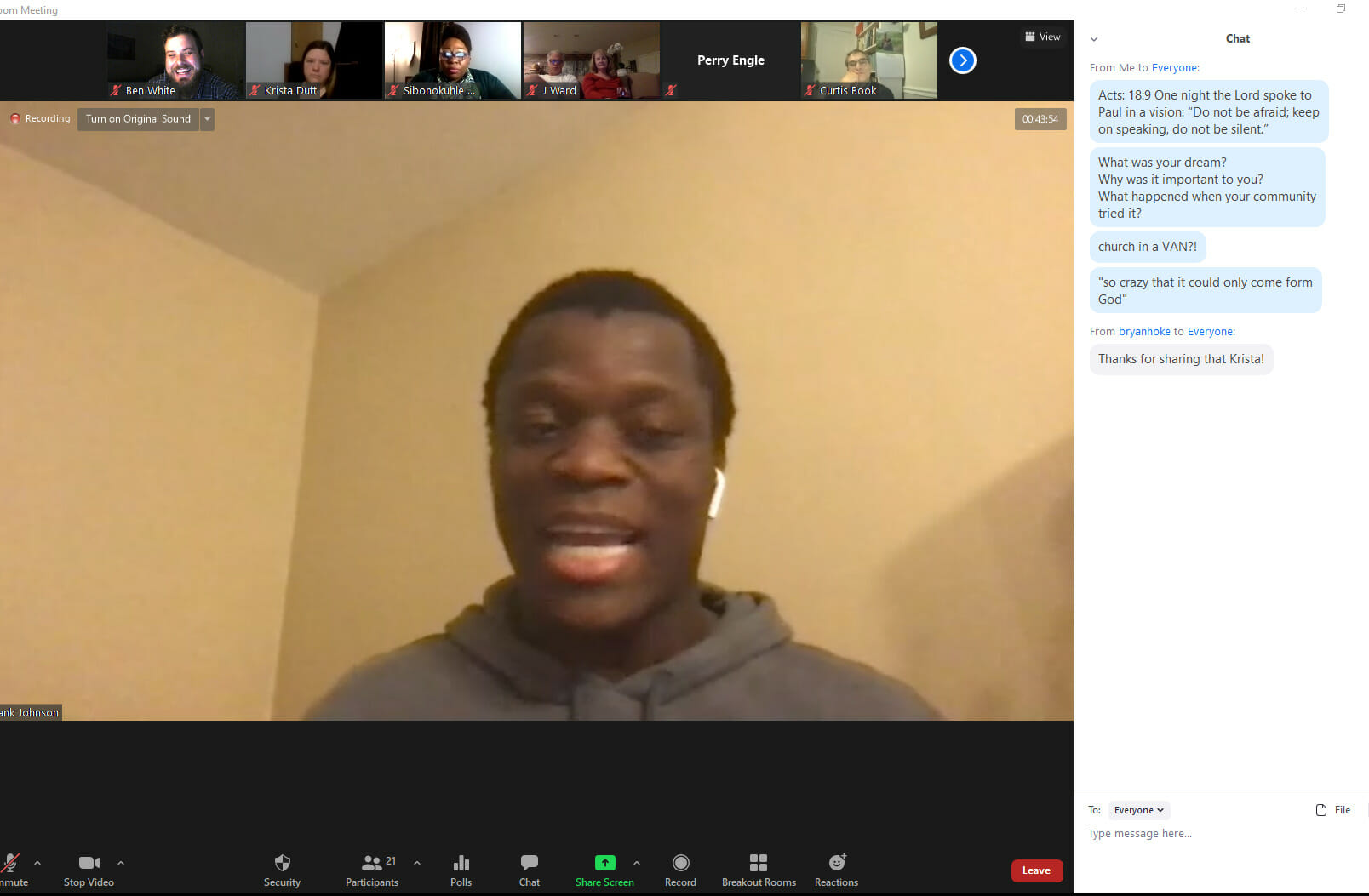Open the View layout menu
This screenshot has width=1369, height=896.
click(x=1042, y=37)
